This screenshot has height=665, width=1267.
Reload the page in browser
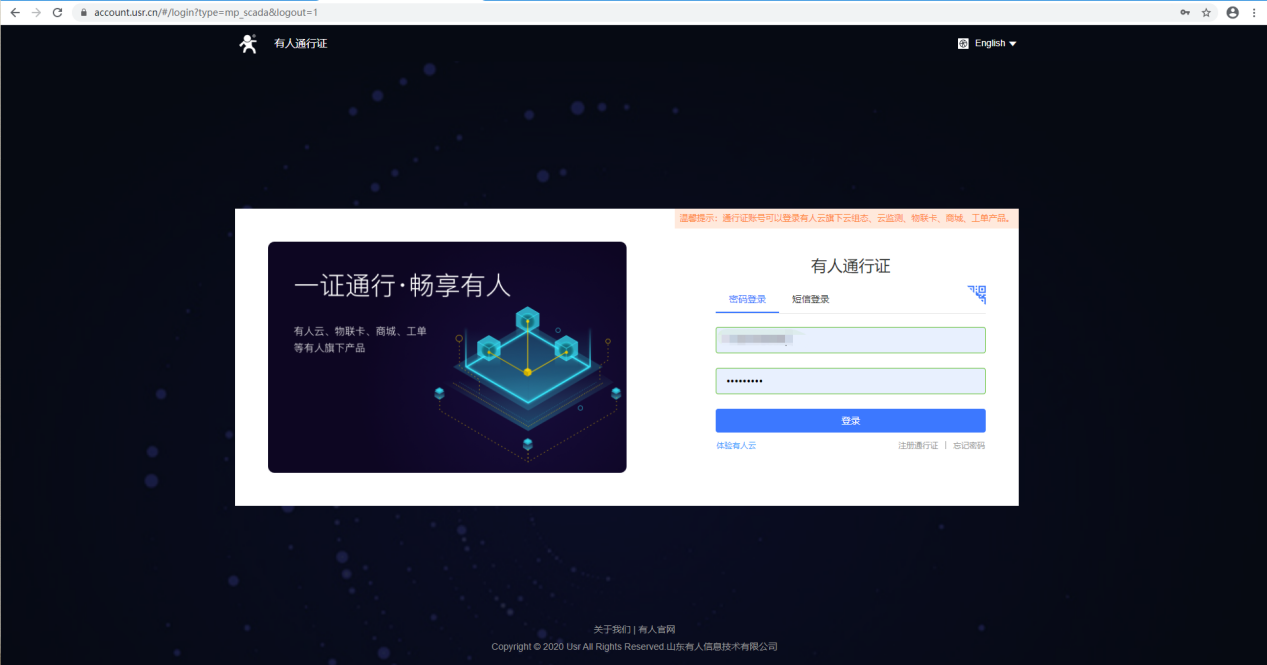[x=57, y=12]
